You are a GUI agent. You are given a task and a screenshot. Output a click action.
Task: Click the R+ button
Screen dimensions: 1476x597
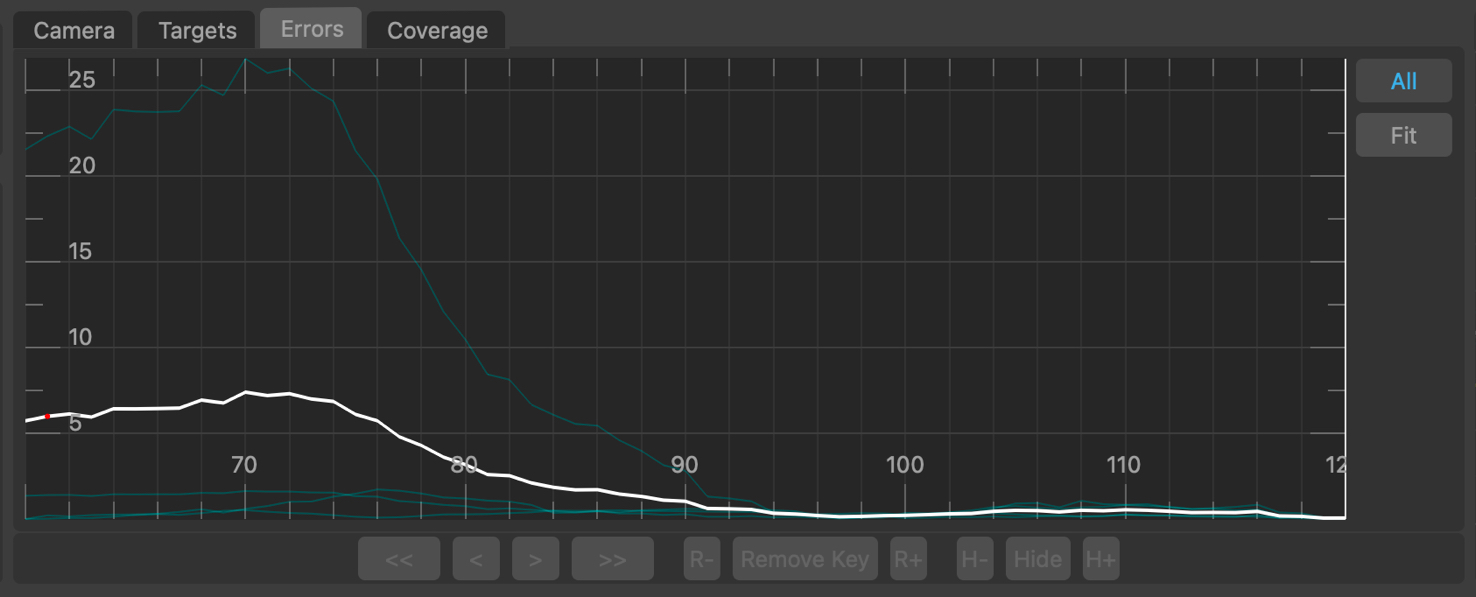click(x=908, y=559)
